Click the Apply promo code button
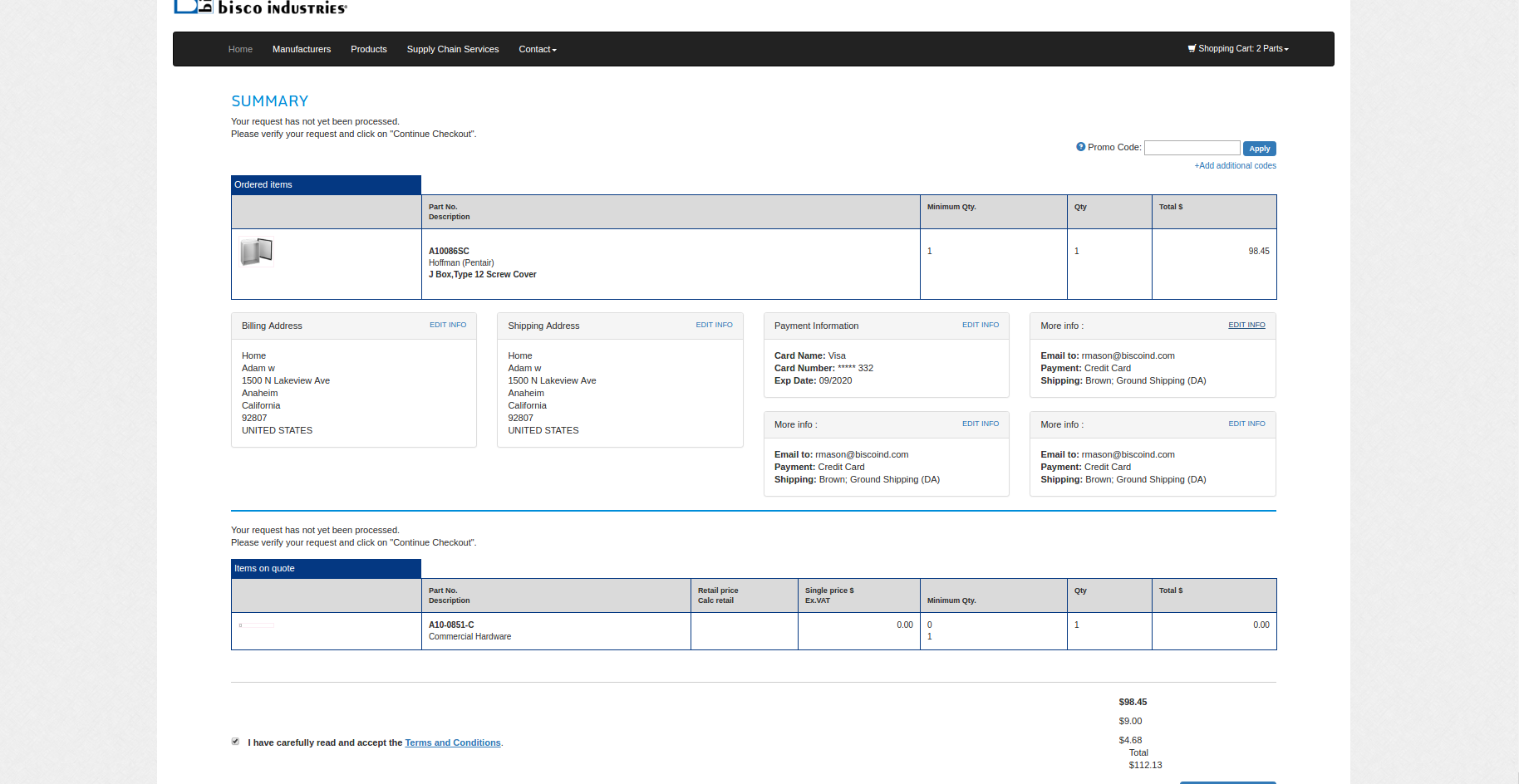 point(1260,149)
